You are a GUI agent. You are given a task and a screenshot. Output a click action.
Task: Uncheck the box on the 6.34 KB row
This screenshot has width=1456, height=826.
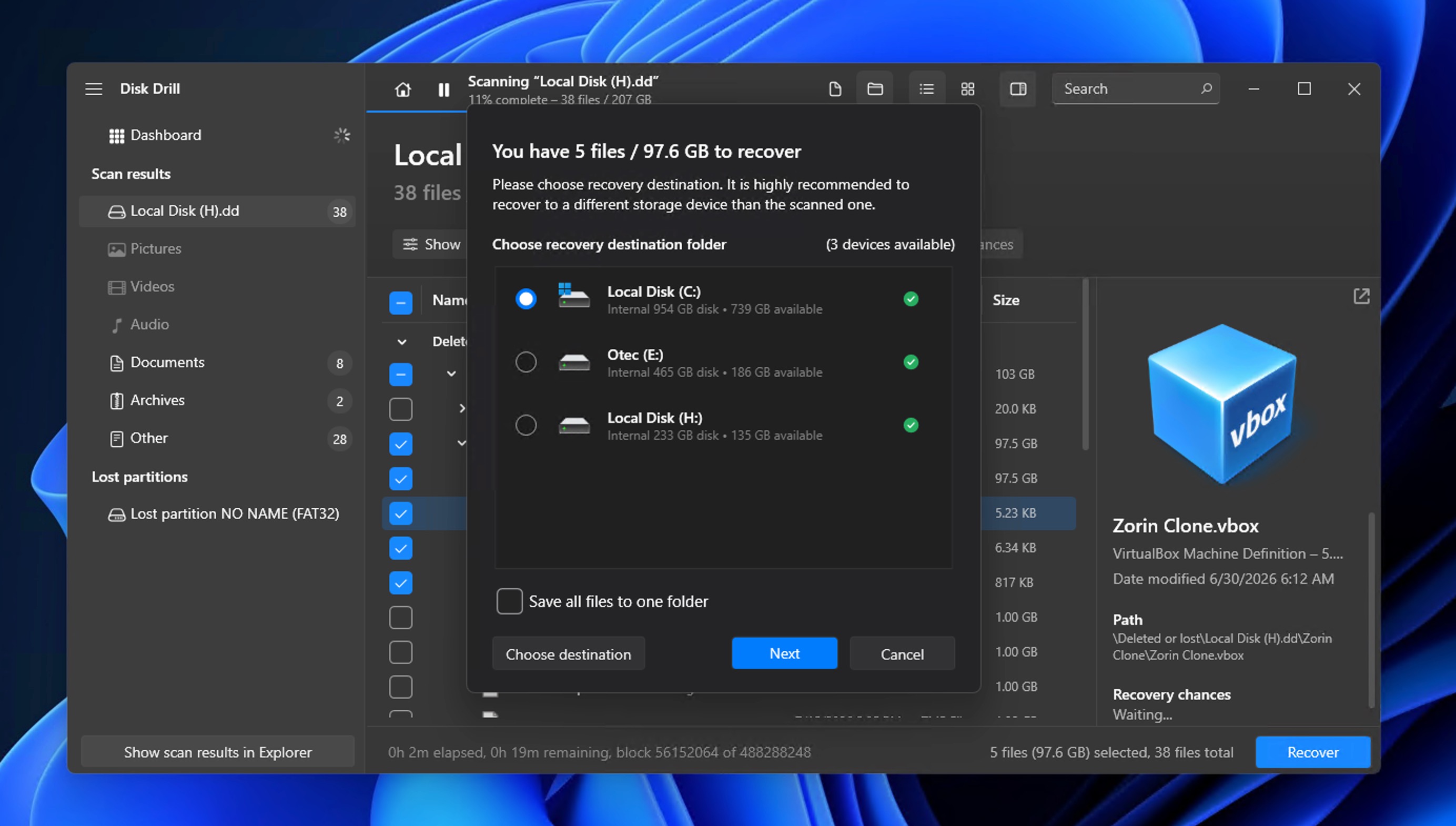[400, 548]
